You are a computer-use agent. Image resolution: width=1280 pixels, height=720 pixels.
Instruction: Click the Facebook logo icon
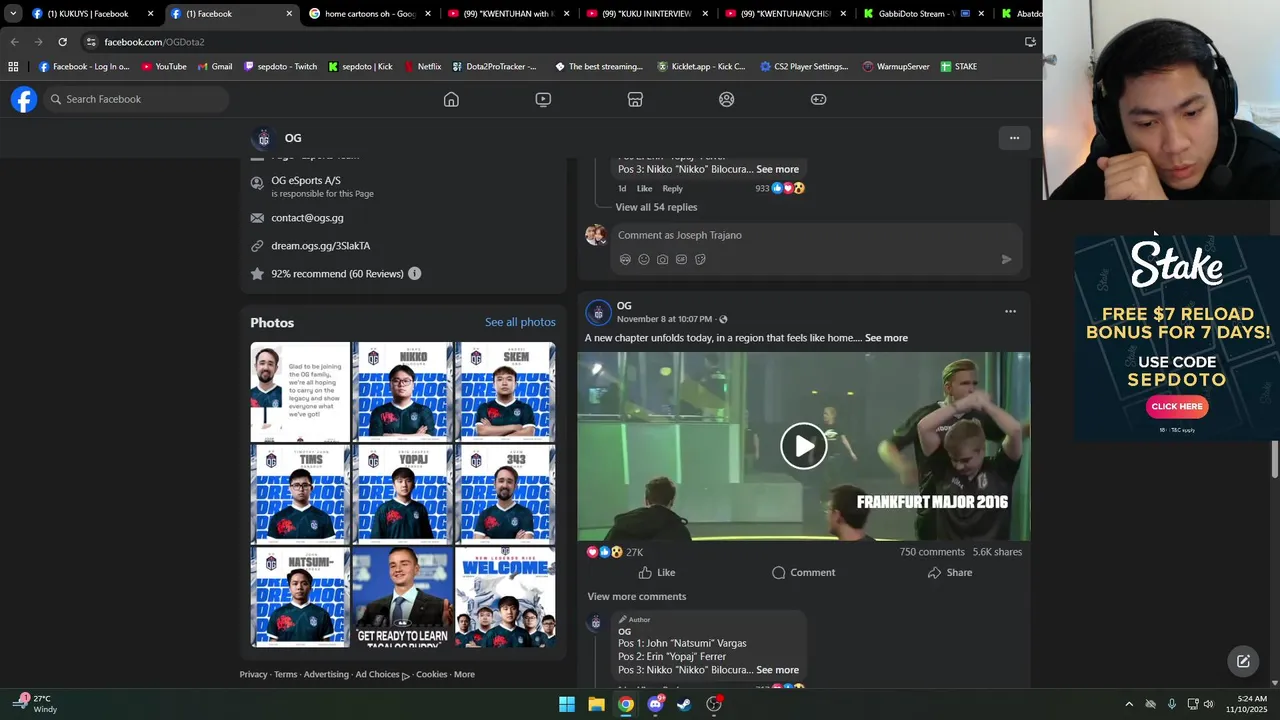click(24, 99)
